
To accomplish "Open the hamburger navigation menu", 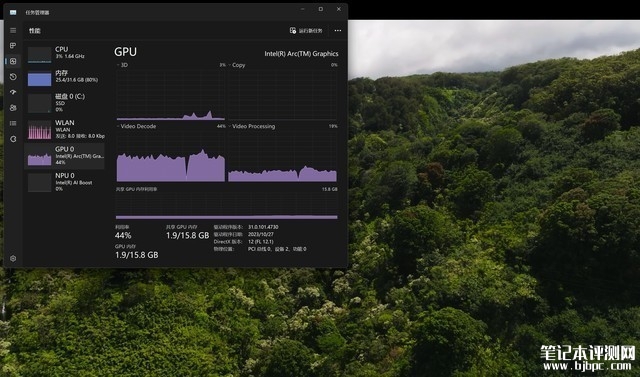I will click(x=13, y=31).
